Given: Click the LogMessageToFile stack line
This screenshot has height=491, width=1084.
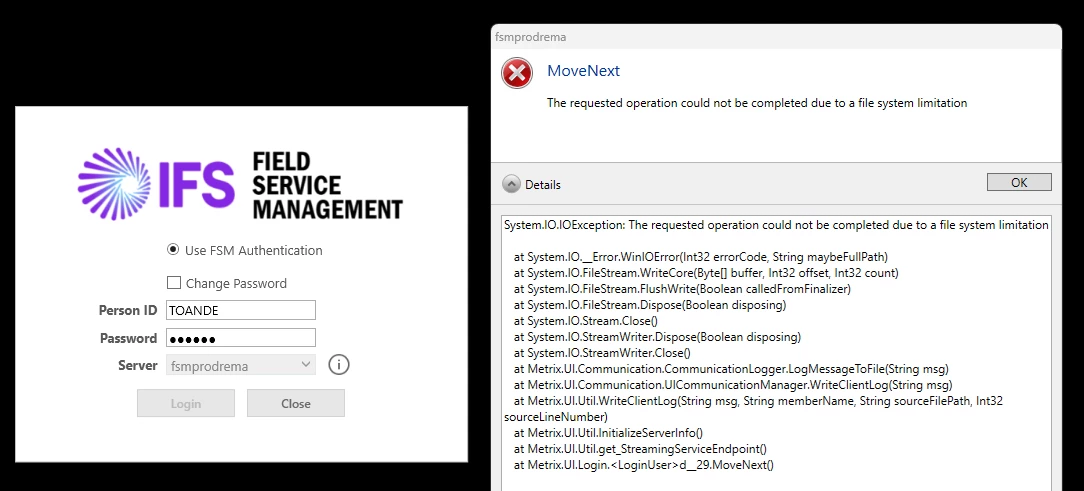Looking at the screenshot, I should (731, 369).
